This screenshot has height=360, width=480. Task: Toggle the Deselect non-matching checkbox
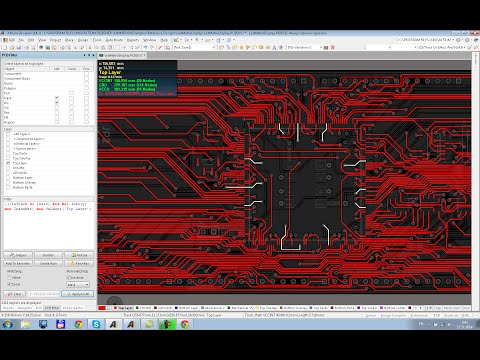click(x=69, y=277)
